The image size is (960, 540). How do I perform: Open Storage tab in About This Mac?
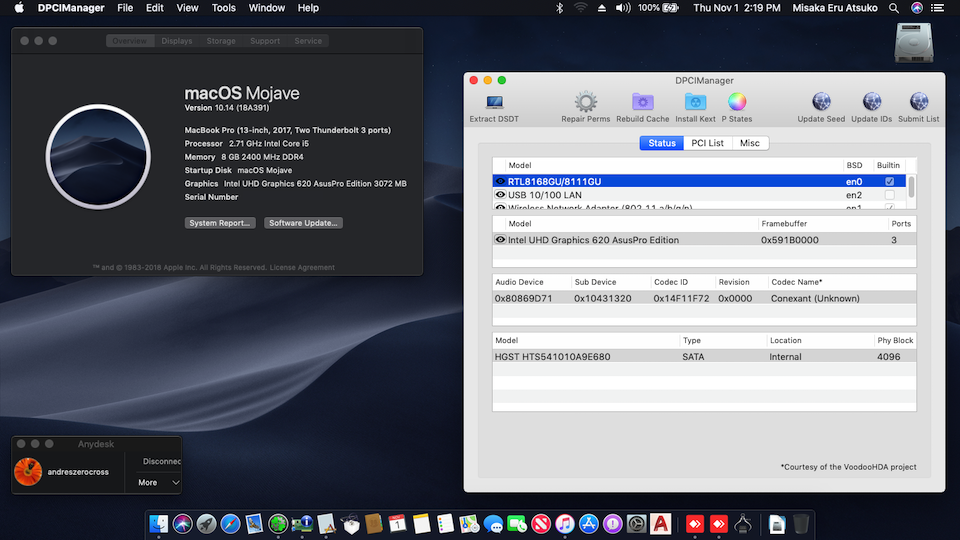pyautogui.click(x=221, y=41)
